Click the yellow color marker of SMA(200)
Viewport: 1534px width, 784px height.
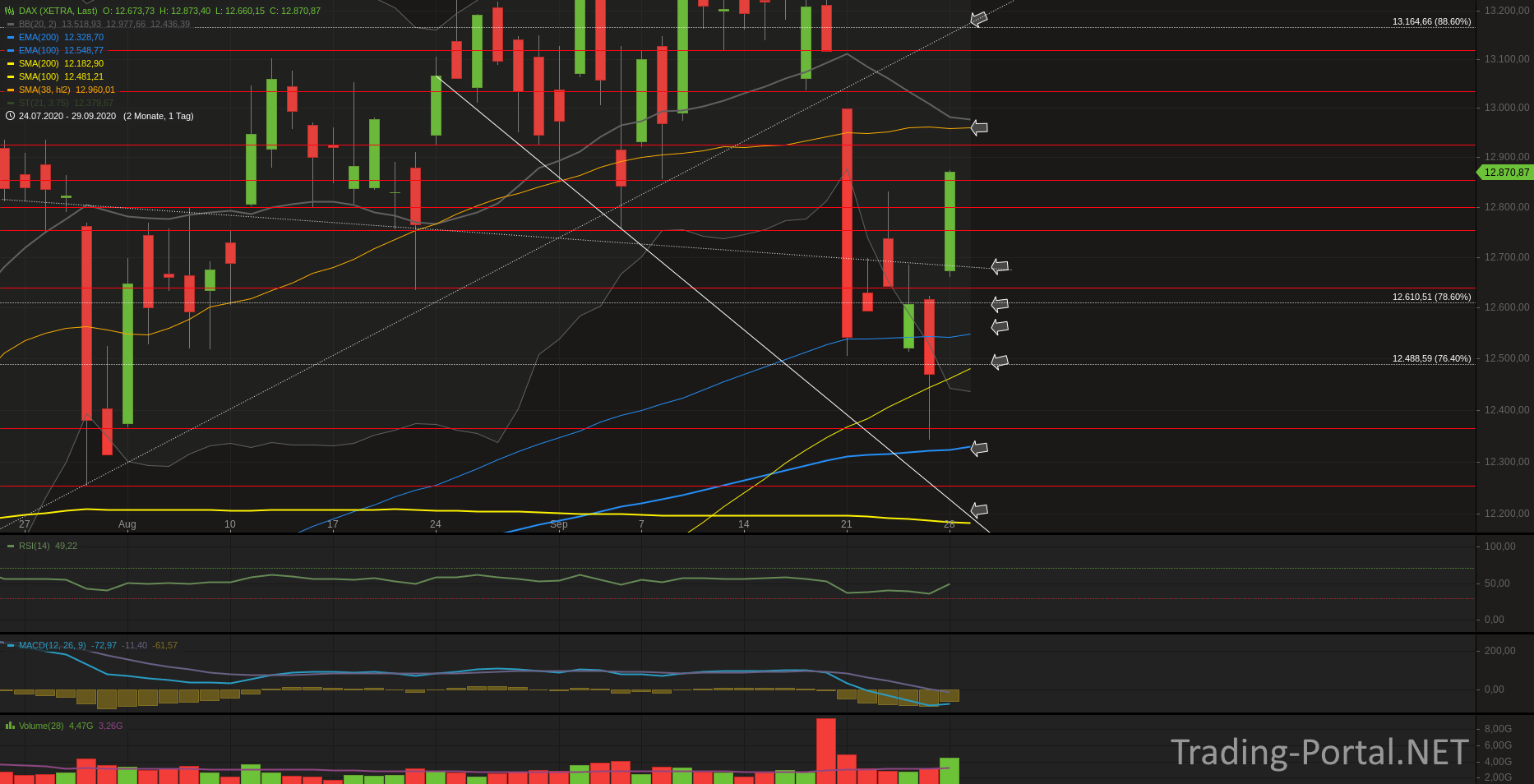pyautogui.click(x=11, y=63)
